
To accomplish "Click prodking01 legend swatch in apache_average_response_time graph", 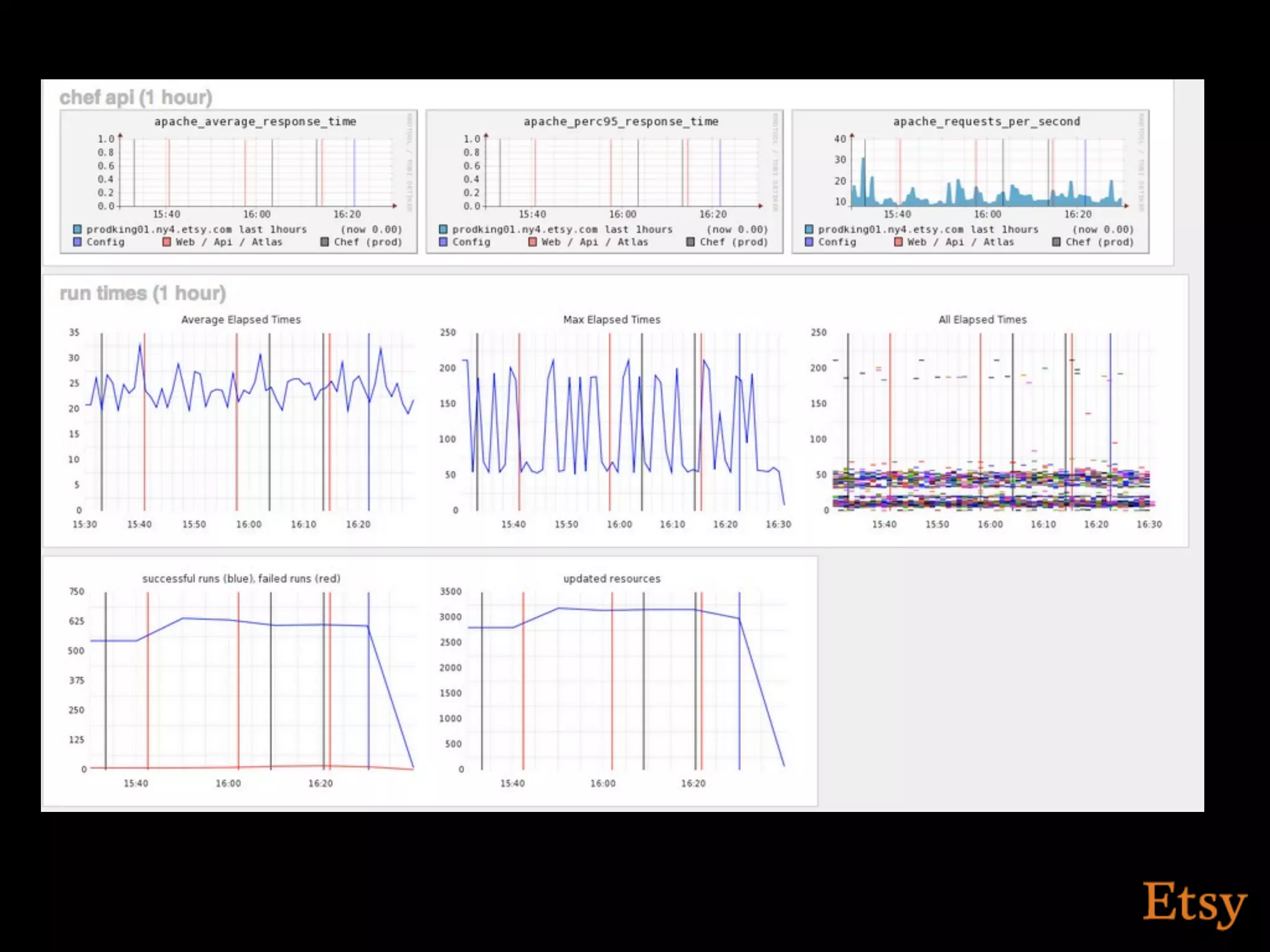I will [78, 229].
